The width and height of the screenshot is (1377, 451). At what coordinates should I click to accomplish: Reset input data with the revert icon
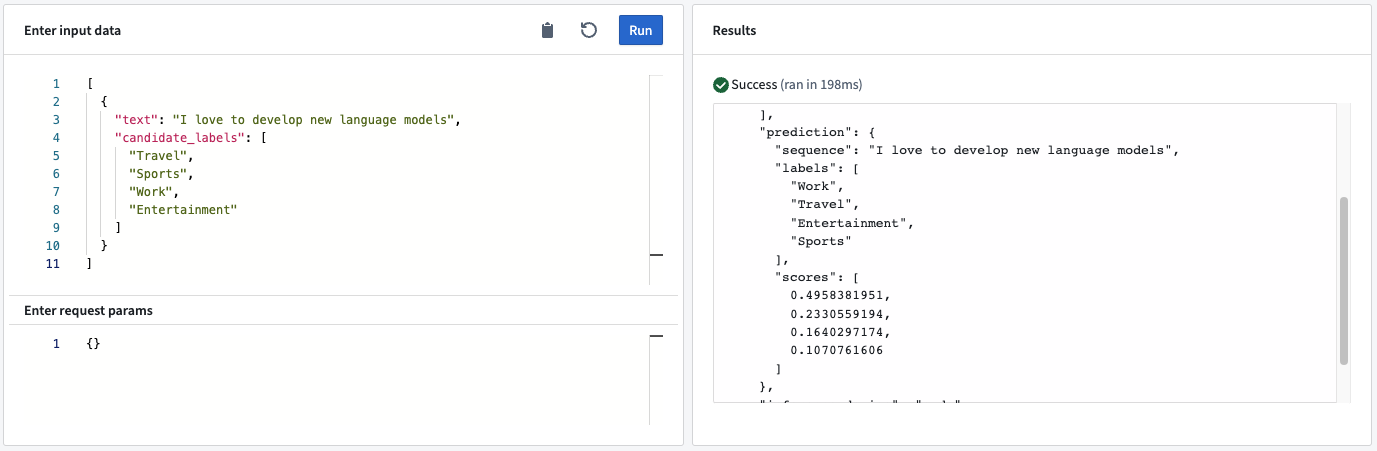click(x=589, y=31)
